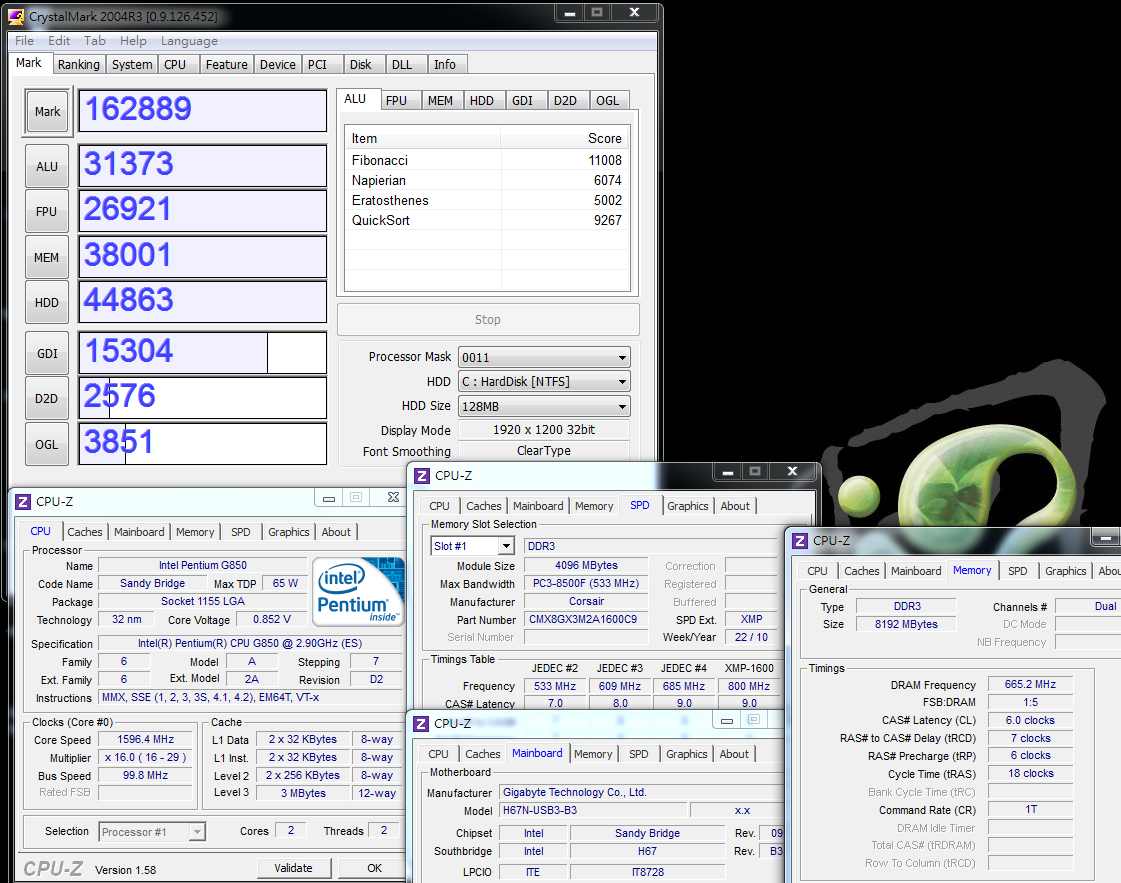Click the Z icon of the Mainboard CPU-Z window
This screenshot has width=1121, height=883.
421,724
